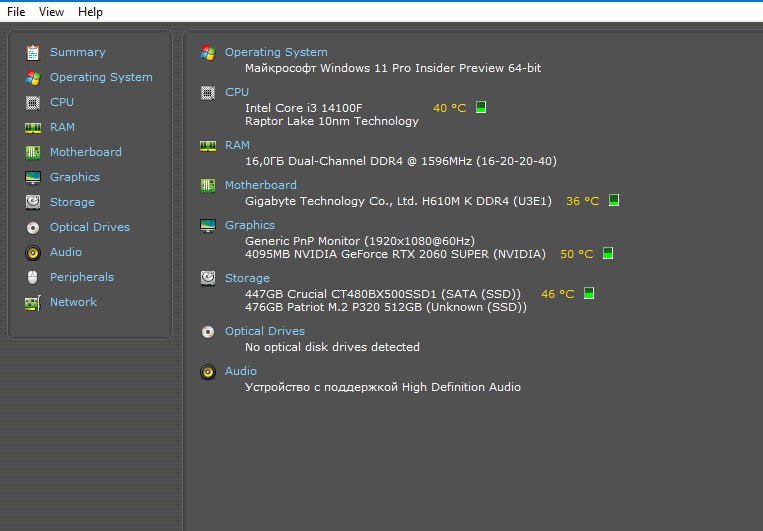Select Summary in the sidebar

(78, 52)
